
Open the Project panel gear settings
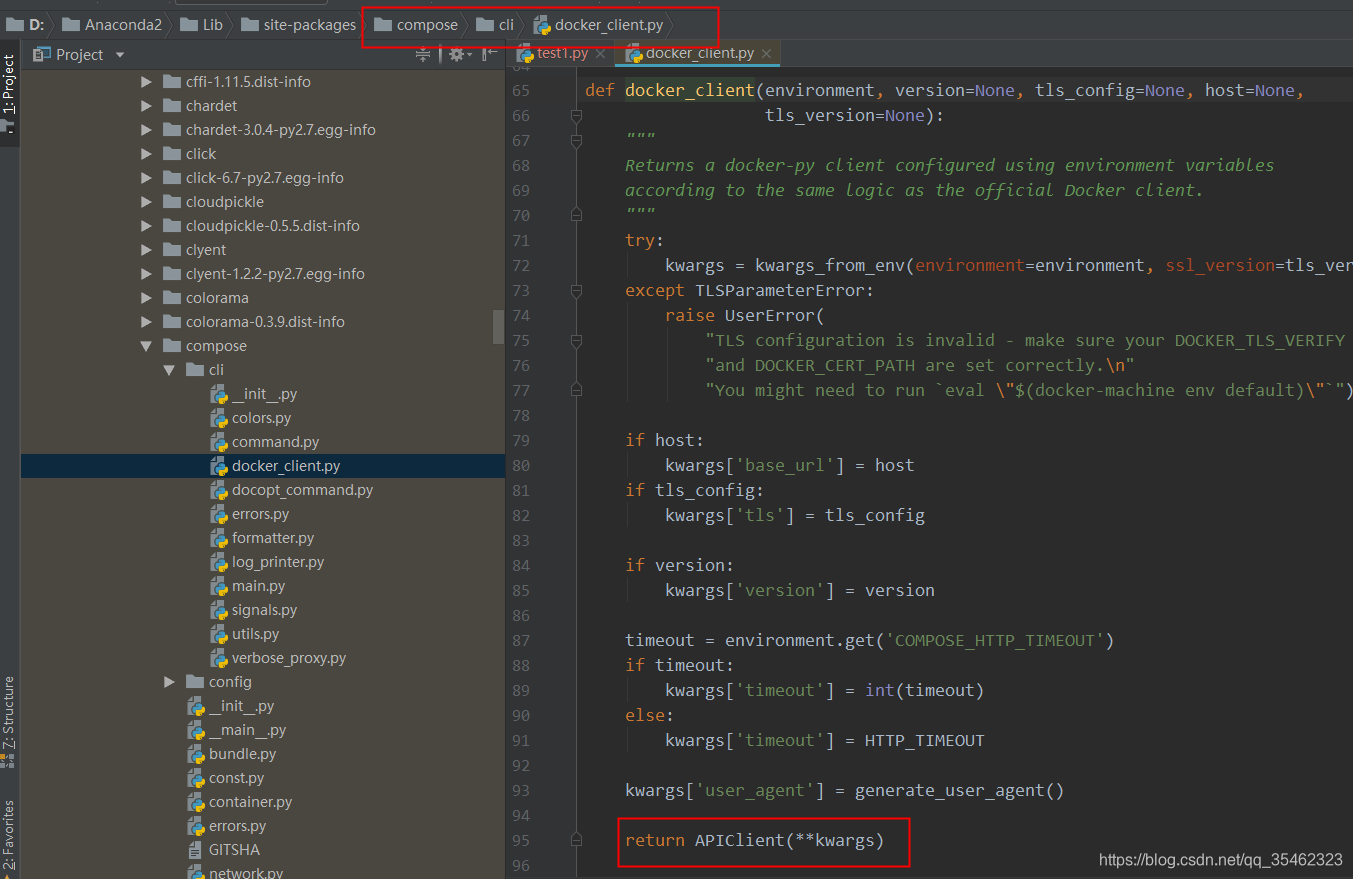(456, 54)
